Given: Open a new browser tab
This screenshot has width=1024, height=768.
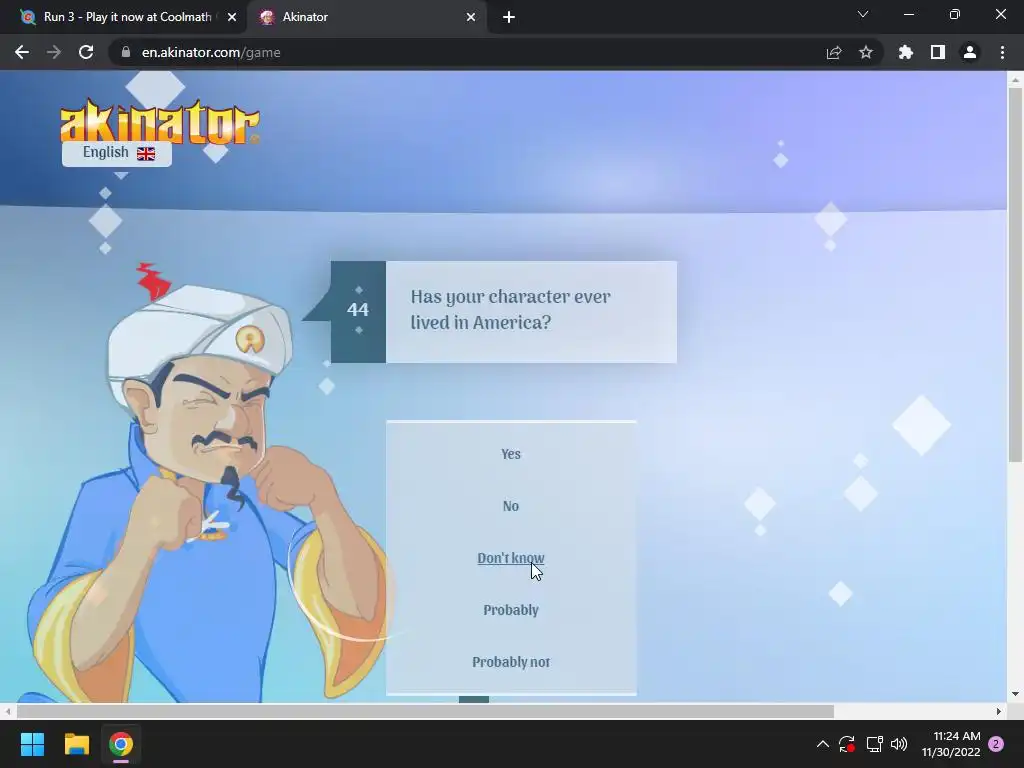Looking at the screenshot, I should [509, 17].
